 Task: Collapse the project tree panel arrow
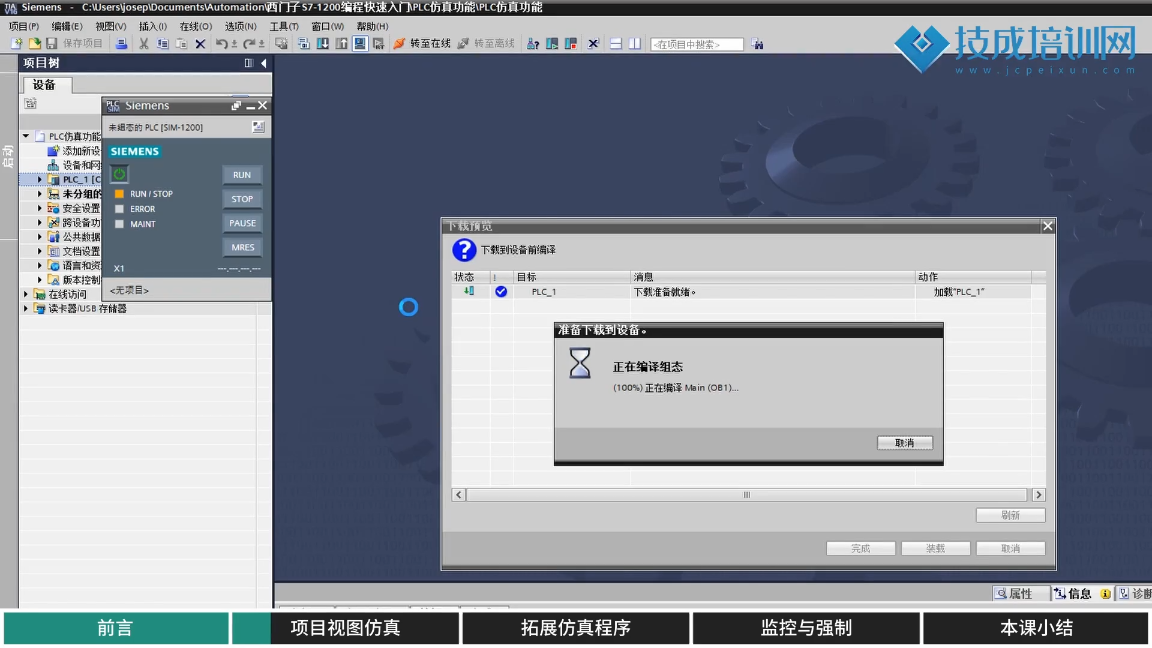(264, 63)
